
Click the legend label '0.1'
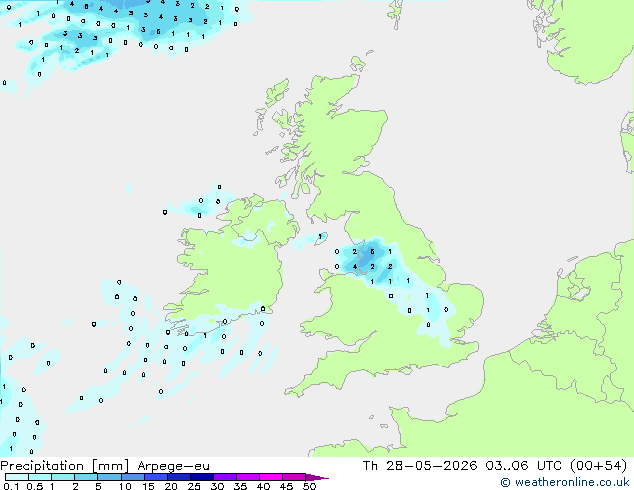pos(11,486)
